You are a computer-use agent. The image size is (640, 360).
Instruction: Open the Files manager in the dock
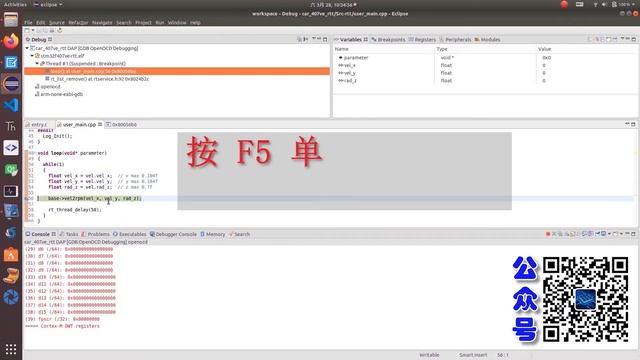11,19
